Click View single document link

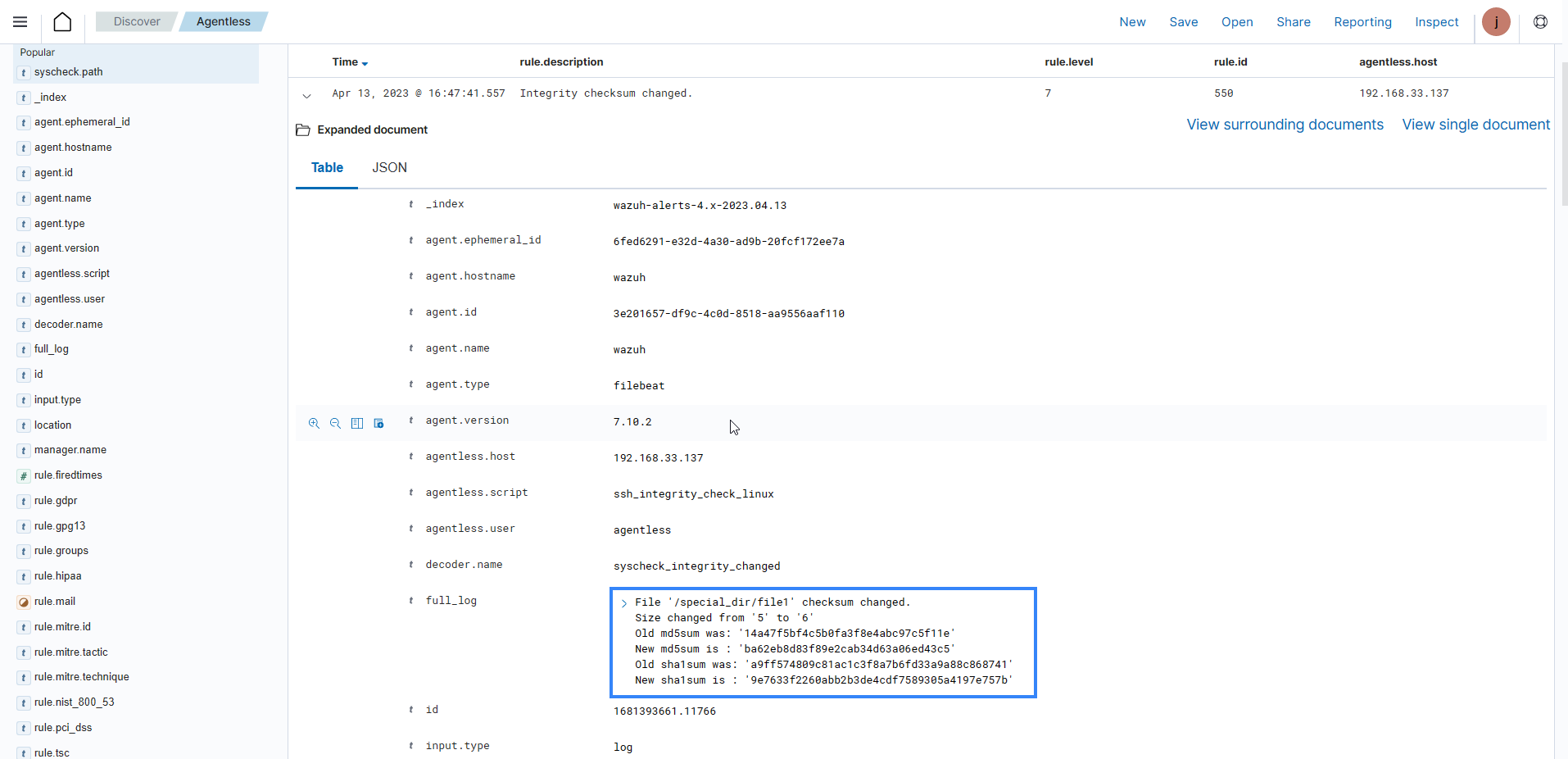(x=1475, y=125)
